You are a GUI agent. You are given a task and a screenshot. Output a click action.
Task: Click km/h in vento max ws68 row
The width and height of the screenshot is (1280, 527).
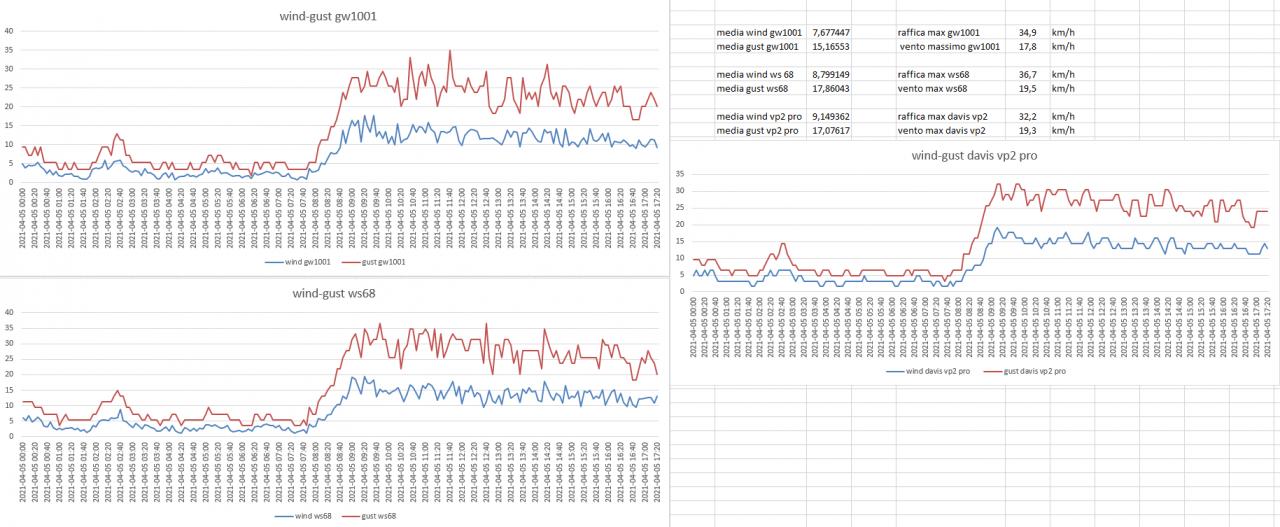(x=1063, y=88)
